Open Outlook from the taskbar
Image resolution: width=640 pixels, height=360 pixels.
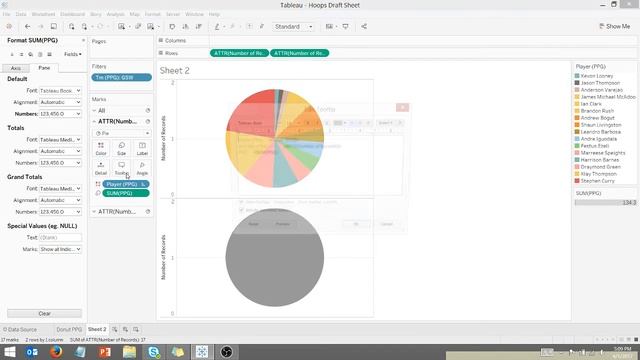coord(32,351)
